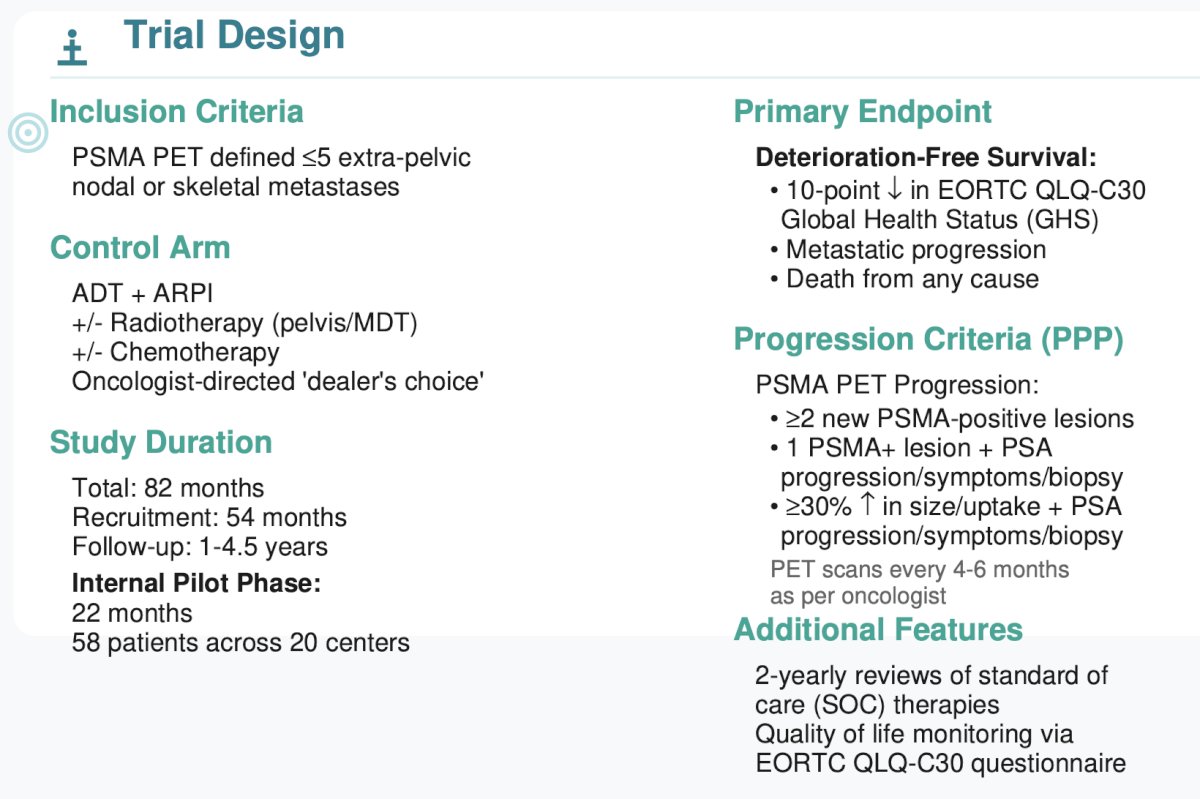Click the Inclusion Criteria heading
Screen dimensions: 1200x799
[177, 111]
